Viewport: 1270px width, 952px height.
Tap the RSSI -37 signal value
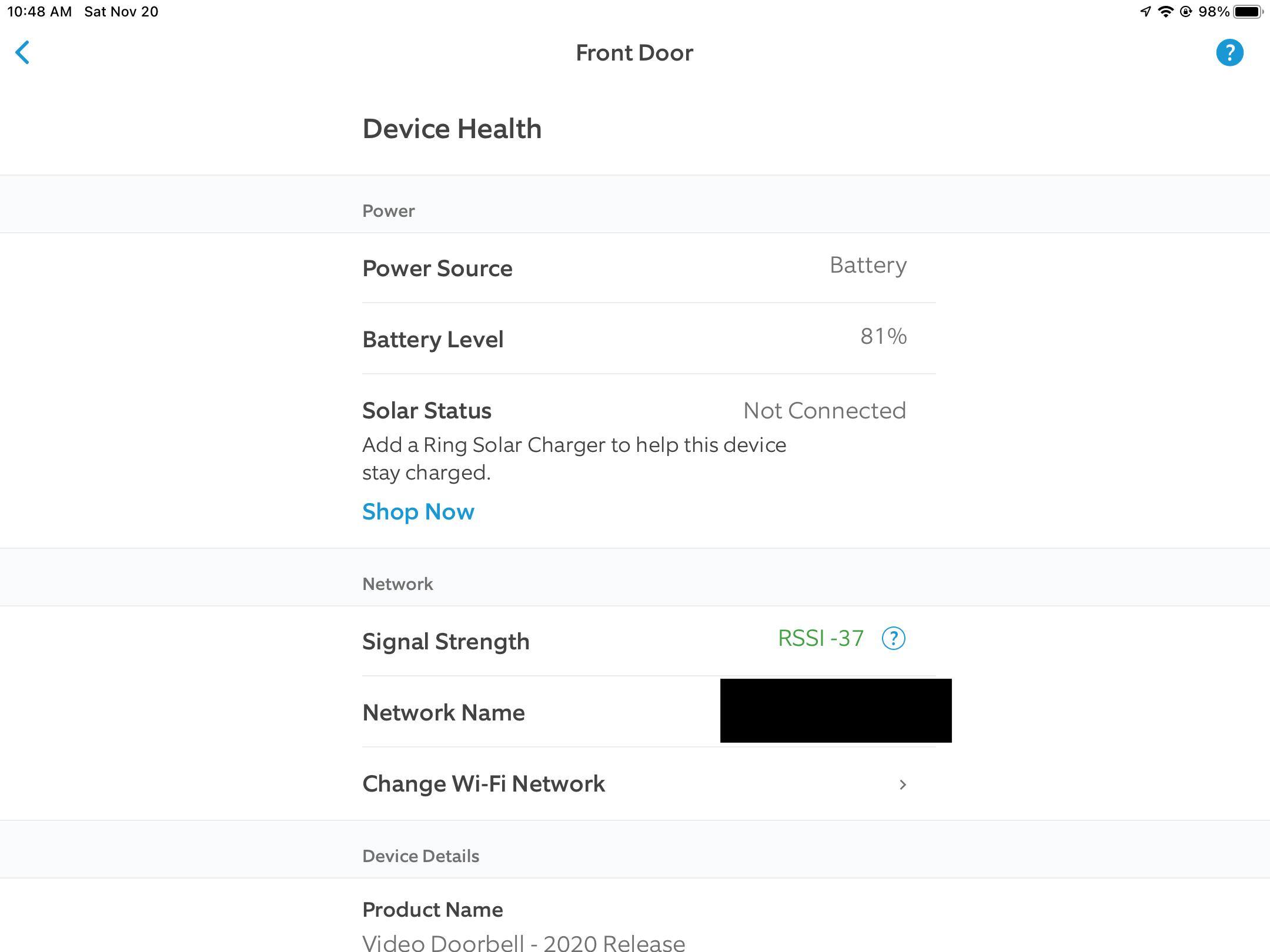821,638
